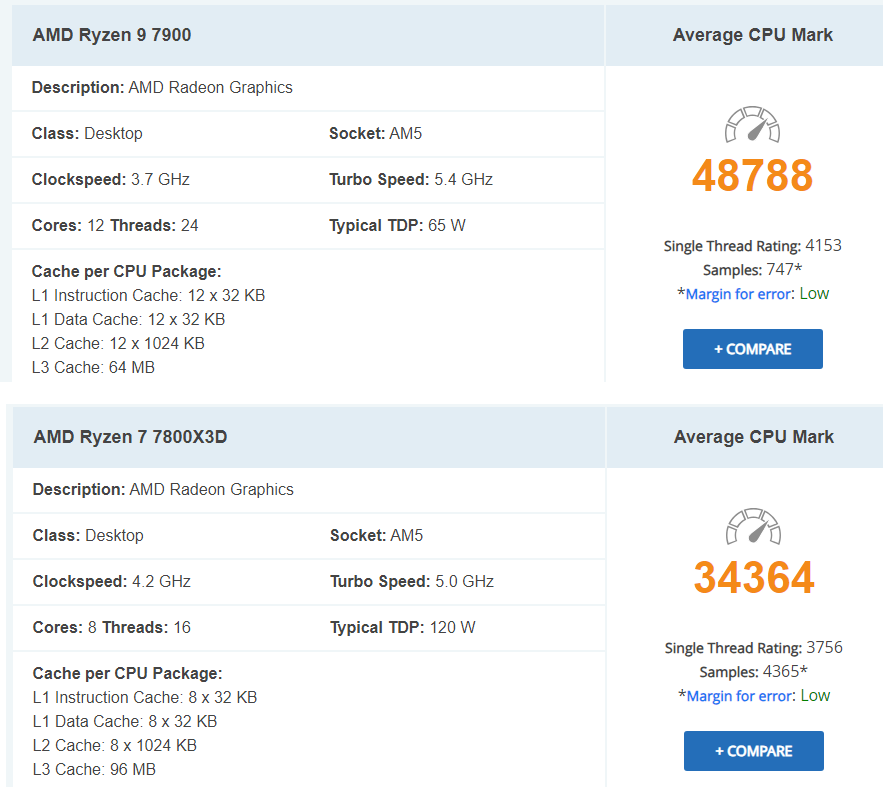Click the speedometer gauge icon above 48788
Screen dimensions: 883x788
(x=752, y=125)
